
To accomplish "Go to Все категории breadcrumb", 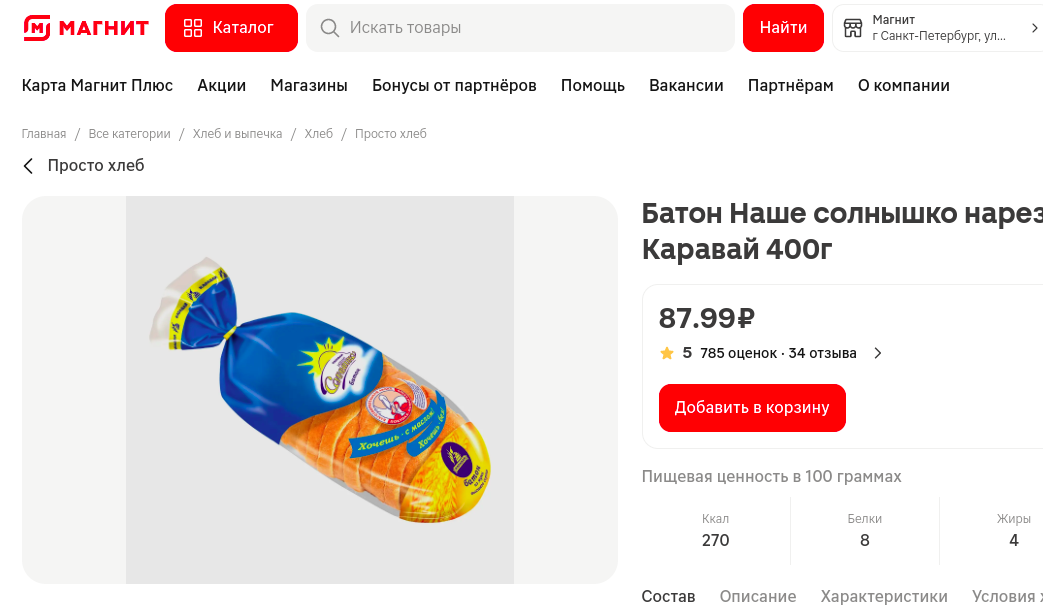I will click(x=129, y=134).
